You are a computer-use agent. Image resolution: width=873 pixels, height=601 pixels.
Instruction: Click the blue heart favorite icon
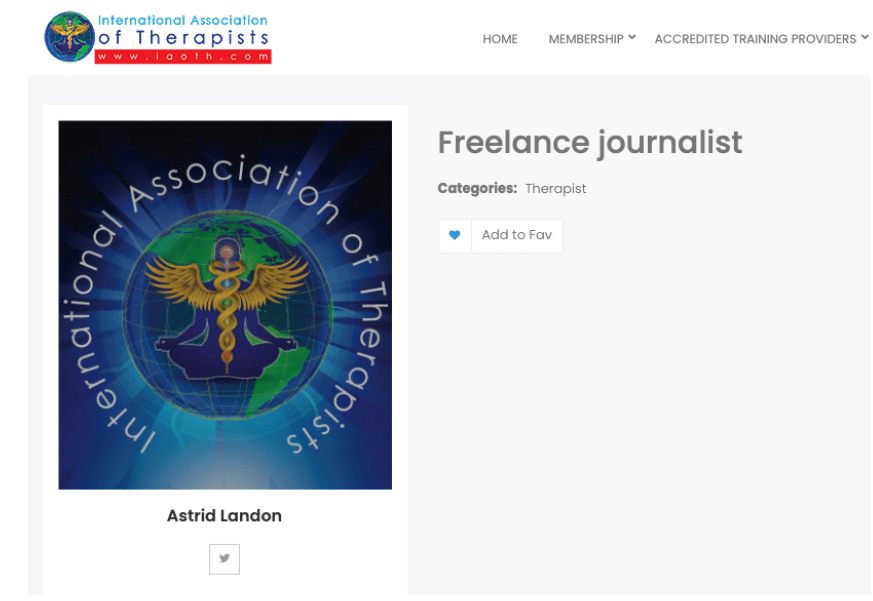click(454, 236)
